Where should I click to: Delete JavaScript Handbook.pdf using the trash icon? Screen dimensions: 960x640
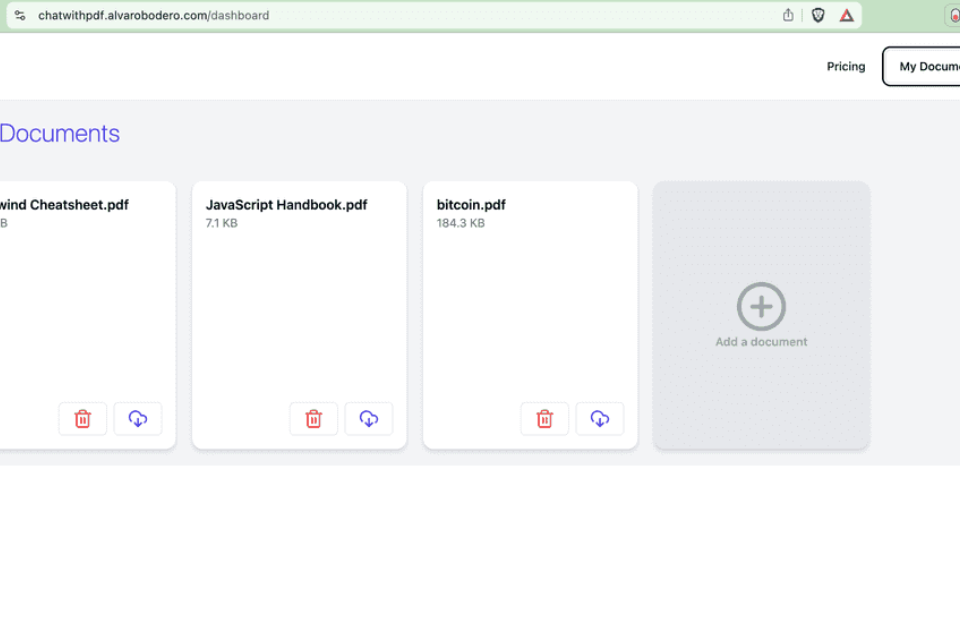pyautogui.click(x=314, y=419)
